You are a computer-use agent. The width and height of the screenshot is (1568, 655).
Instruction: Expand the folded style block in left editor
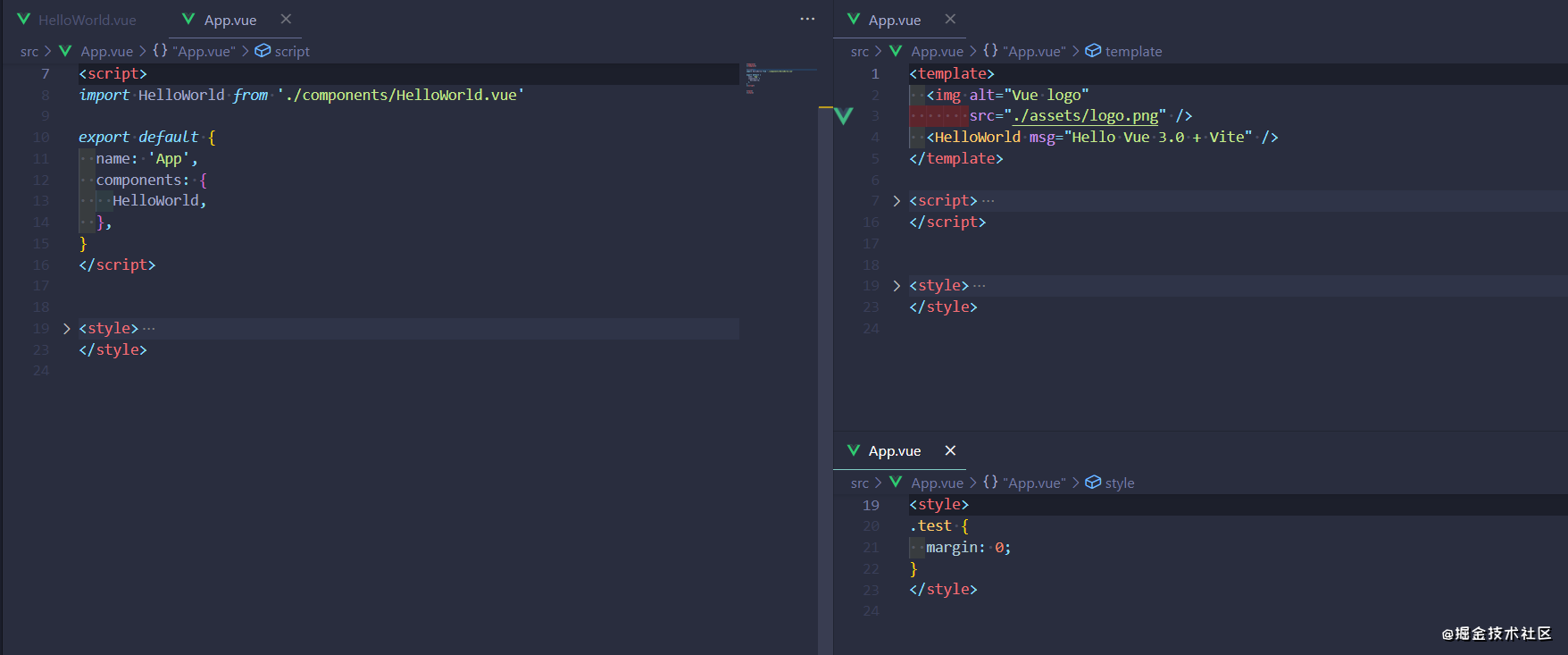(x=67, y=329)
